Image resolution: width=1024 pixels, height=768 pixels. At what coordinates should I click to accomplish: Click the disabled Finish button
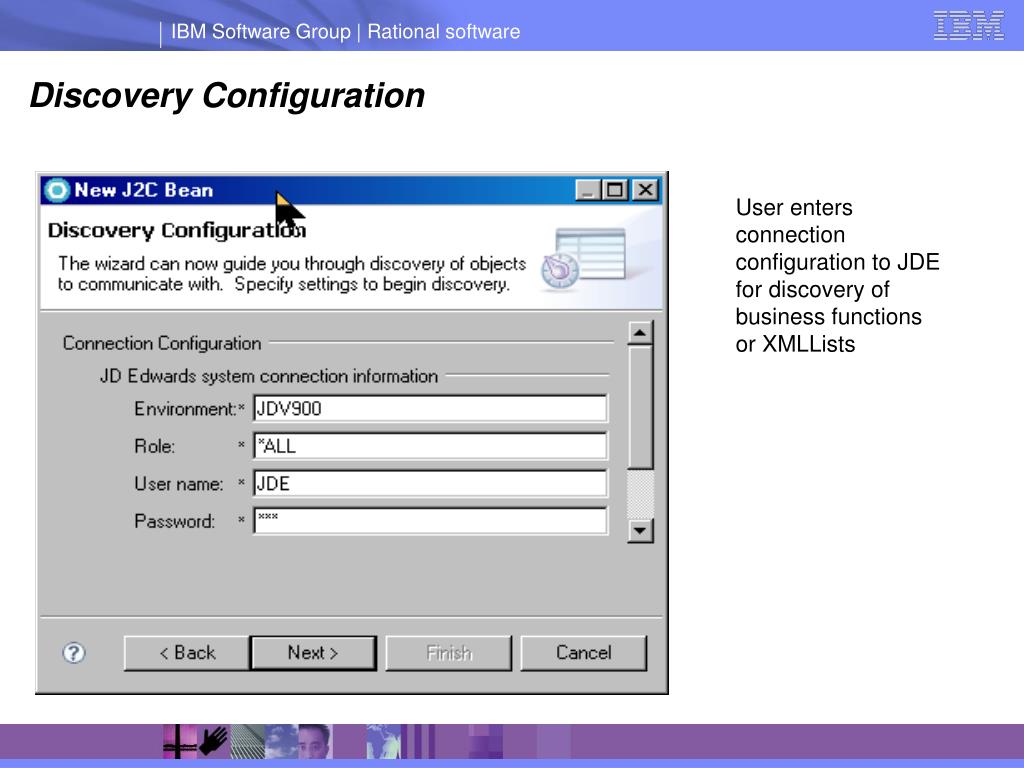tap(449, 653)
